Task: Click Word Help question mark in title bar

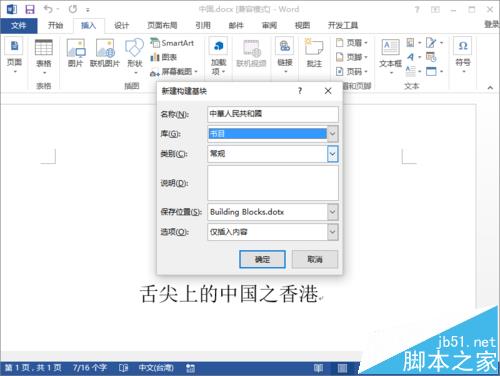Action: (417, 10)
